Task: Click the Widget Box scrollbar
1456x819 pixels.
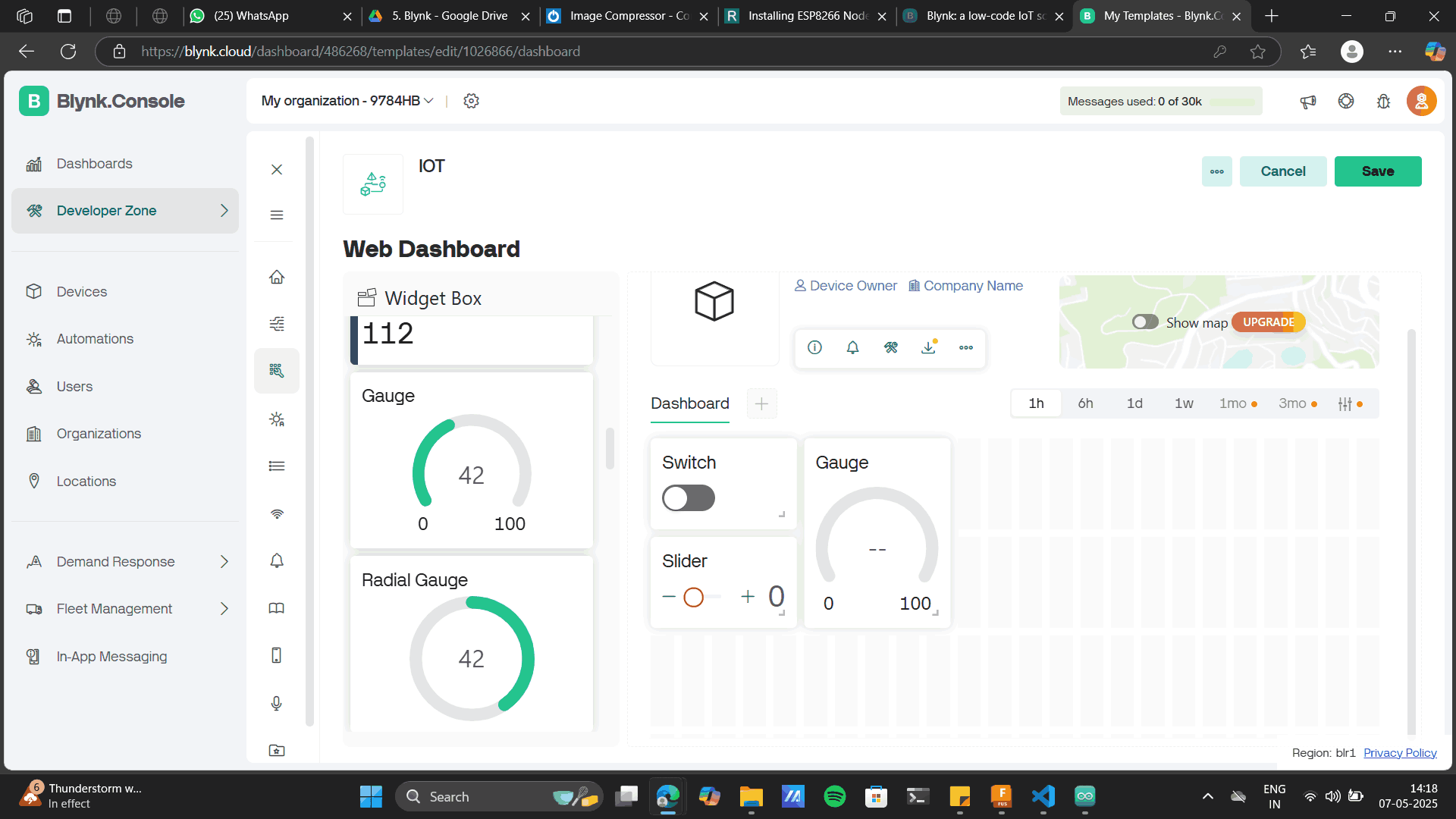Action: point(610,448)
